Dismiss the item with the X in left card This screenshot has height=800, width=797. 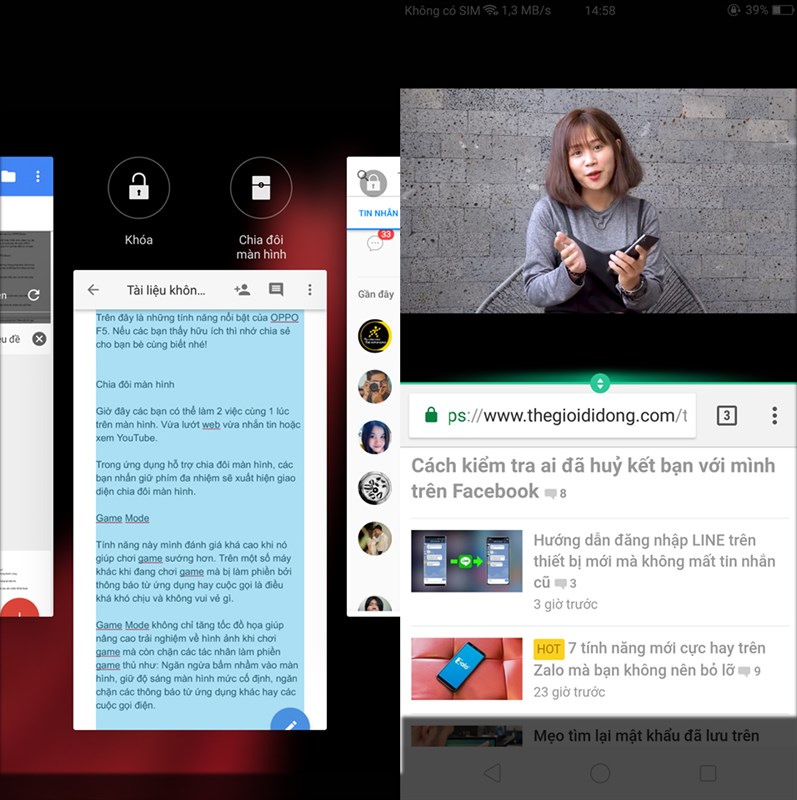point(39,339)
